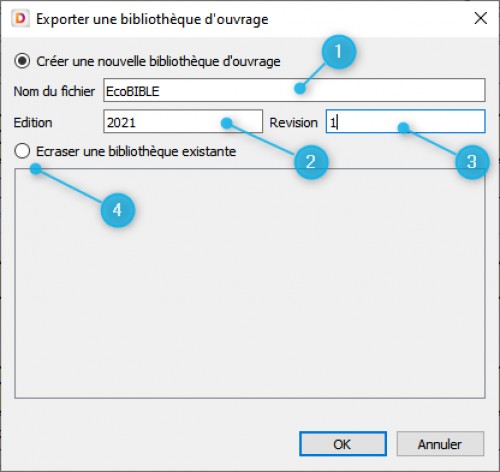Click into the Revision input field
The height and width of the screenshot is (472, 500).
click(x=405, y=121)
